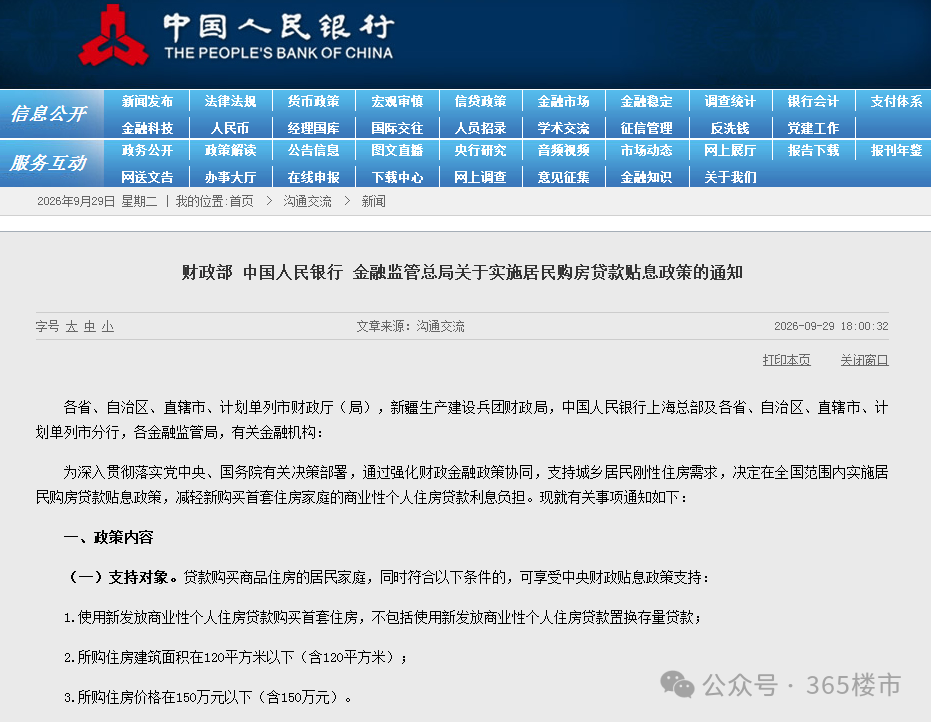Open the 在线申报 menu item
931x722 pixels.
(x=314, y=177)
